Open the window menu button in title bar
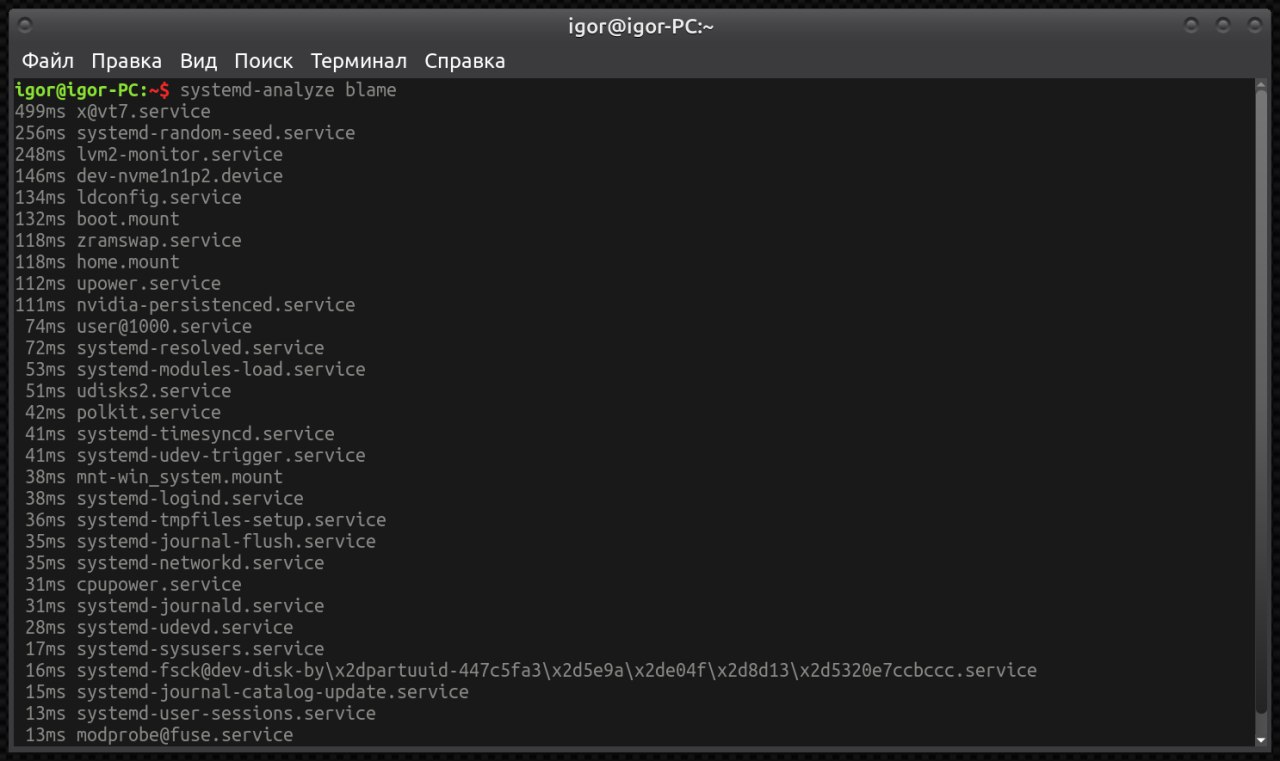The width and height of the screenshot is (1280, 761). (x=25, y=23)
